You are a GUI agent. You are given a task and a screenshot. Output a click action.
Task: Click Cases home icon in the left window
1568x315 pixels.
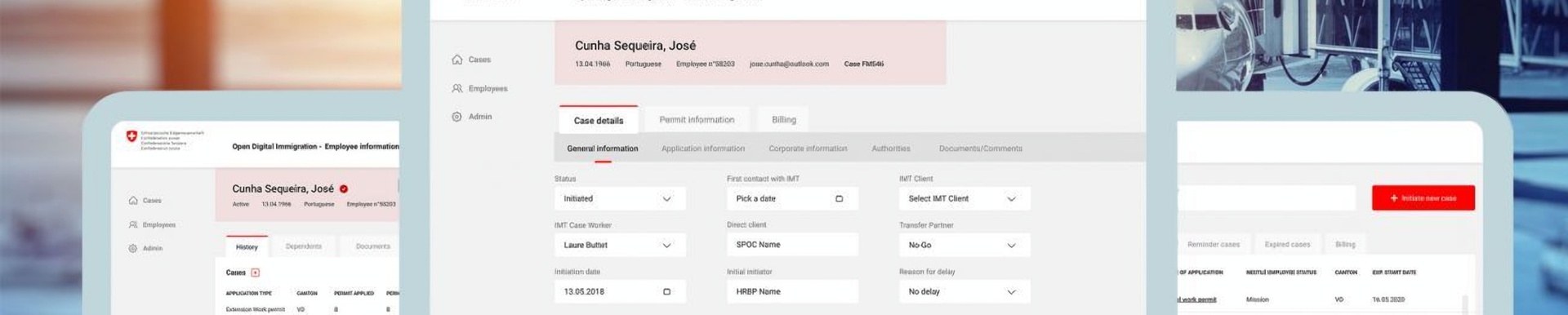(x=133, y=200)
